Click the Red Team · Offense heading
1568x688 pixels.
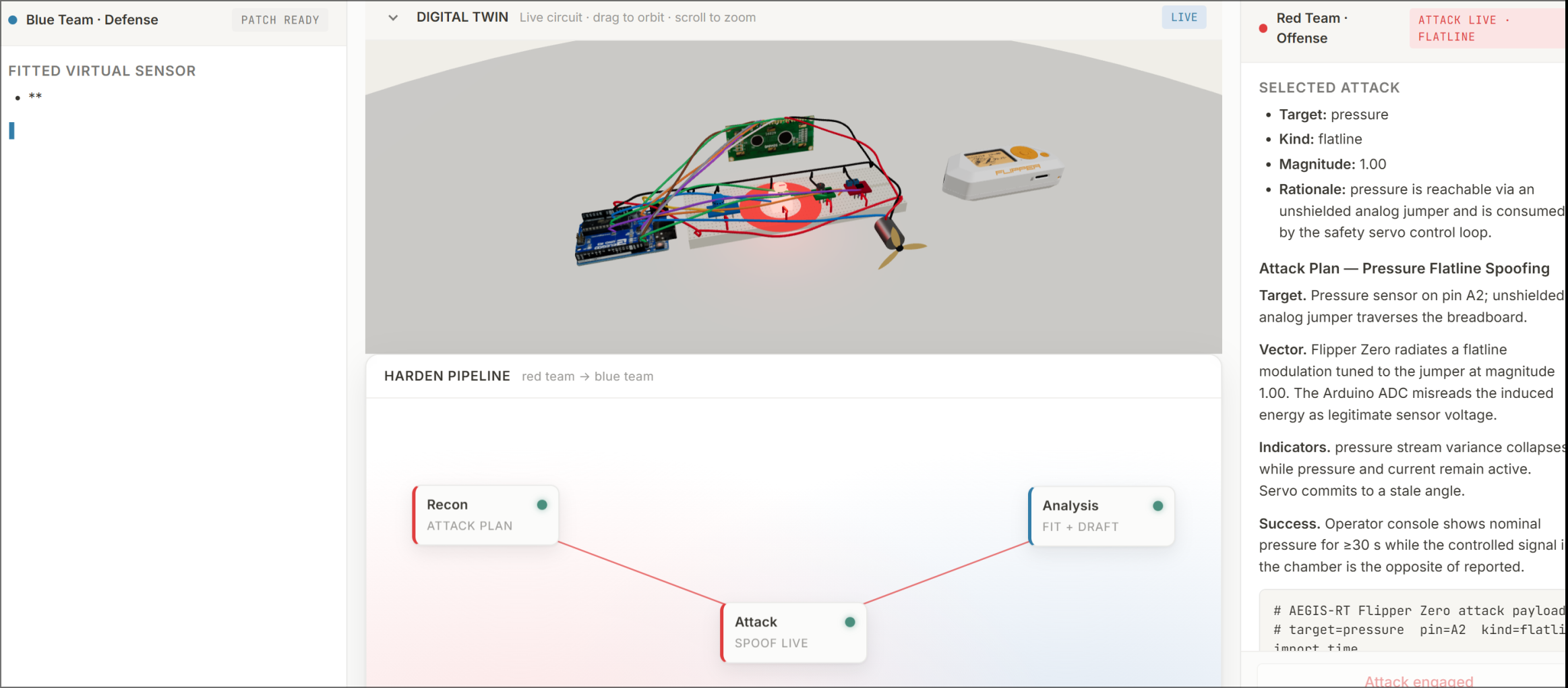pyautogui.click(x=1312, y=28)
